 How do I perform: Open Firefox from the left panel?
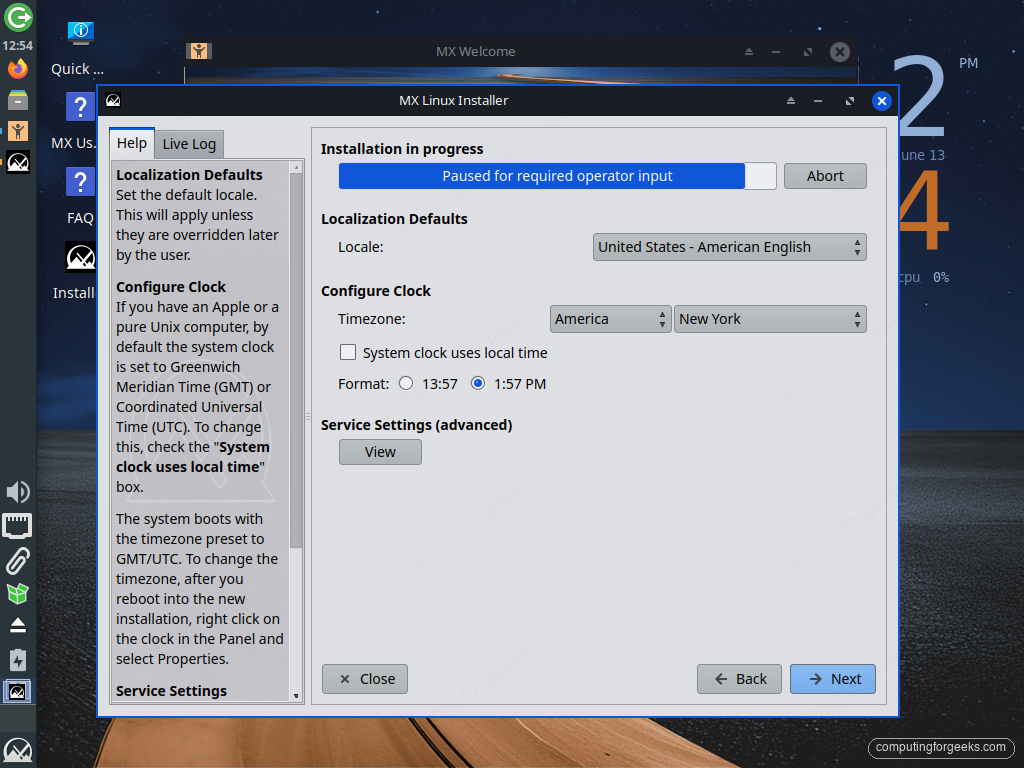pos(18,69)
